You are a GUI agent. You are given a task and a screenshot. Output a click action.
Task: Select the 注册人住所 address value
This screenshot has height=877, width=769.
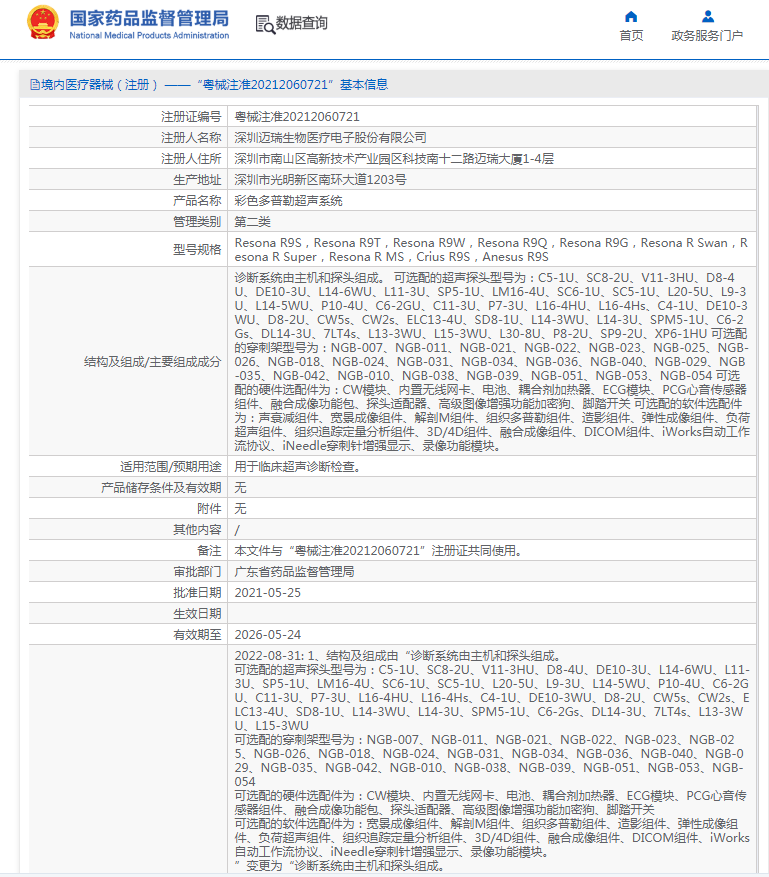click(394, 159)
